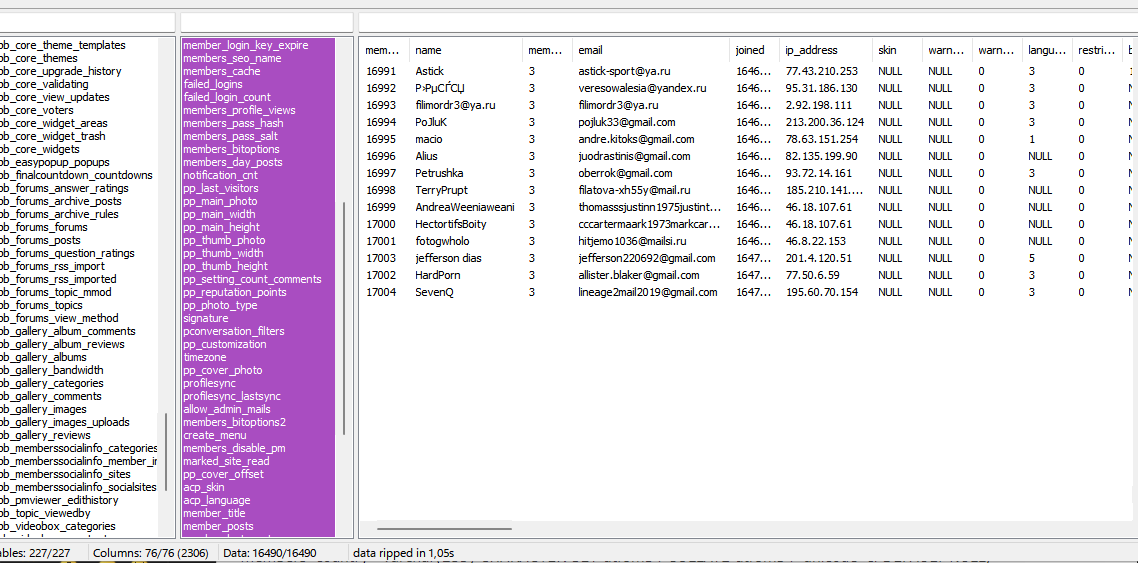Image resolution: width=1138 pixels, height=563 pixels.
Task: Click the joined column header
Action: (x=750, y=50)
